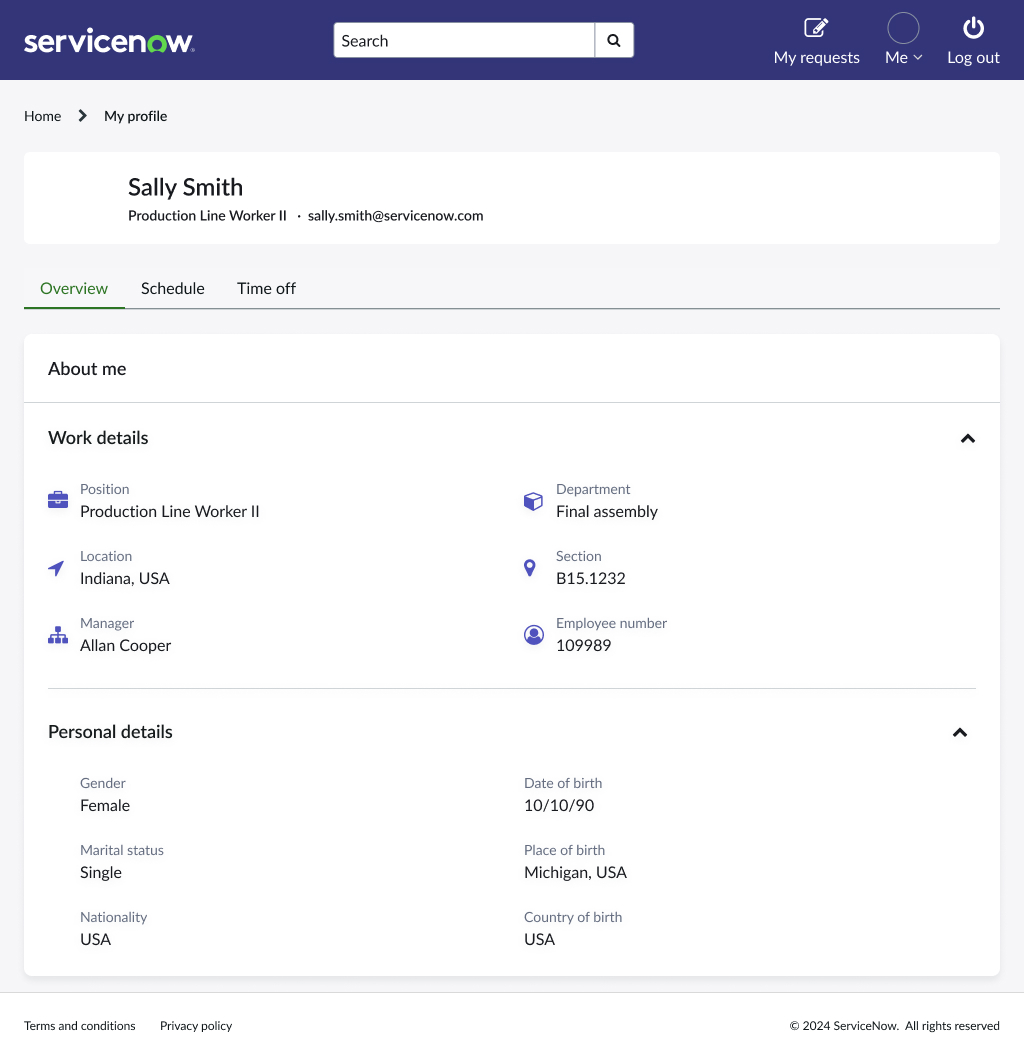Click the Department cube icon

tap(534, 501)
